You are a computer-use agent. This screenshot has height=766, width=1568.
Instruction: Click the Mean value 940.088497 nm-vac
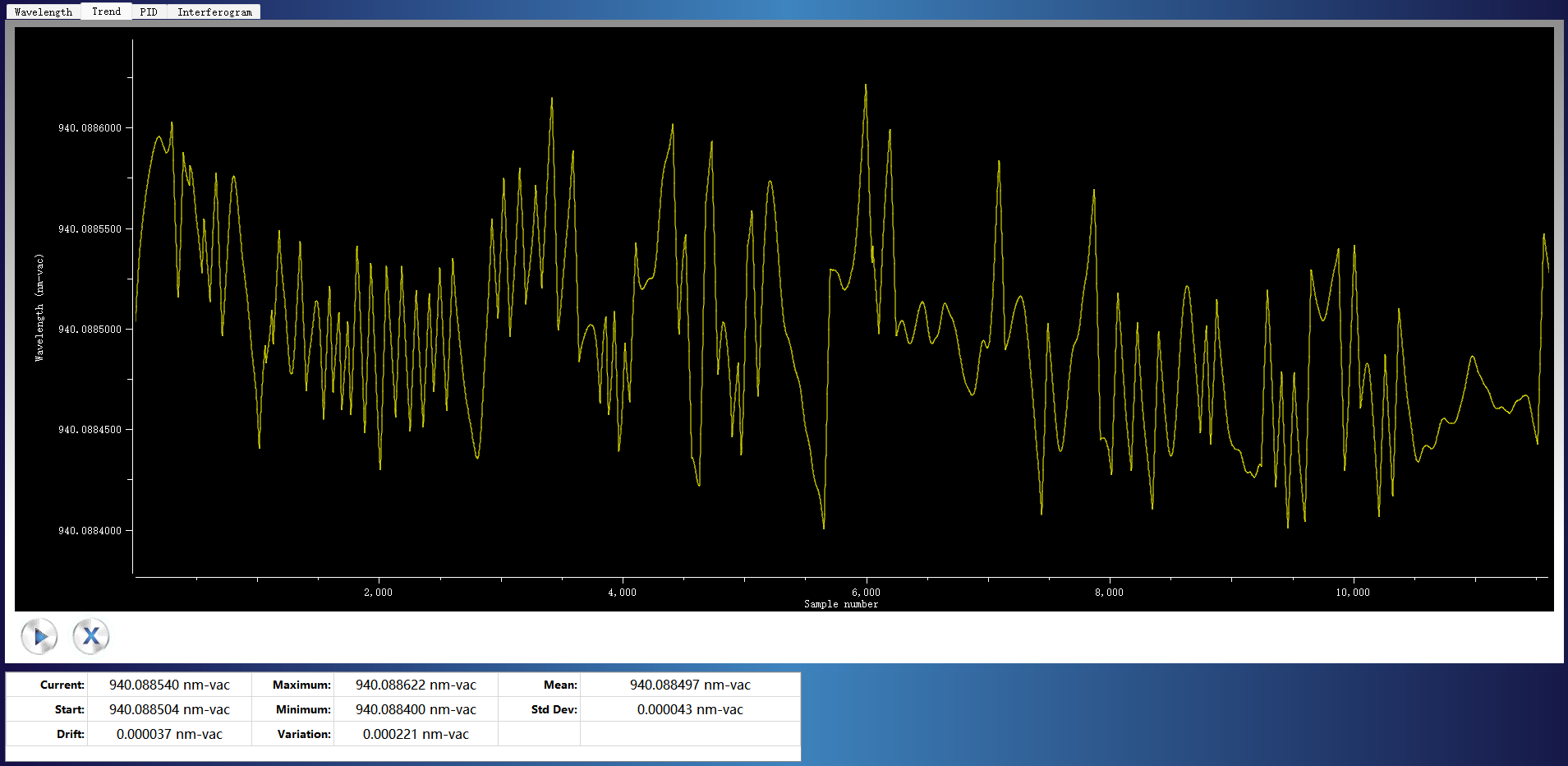pyautogui.click(x=690, y=685)
